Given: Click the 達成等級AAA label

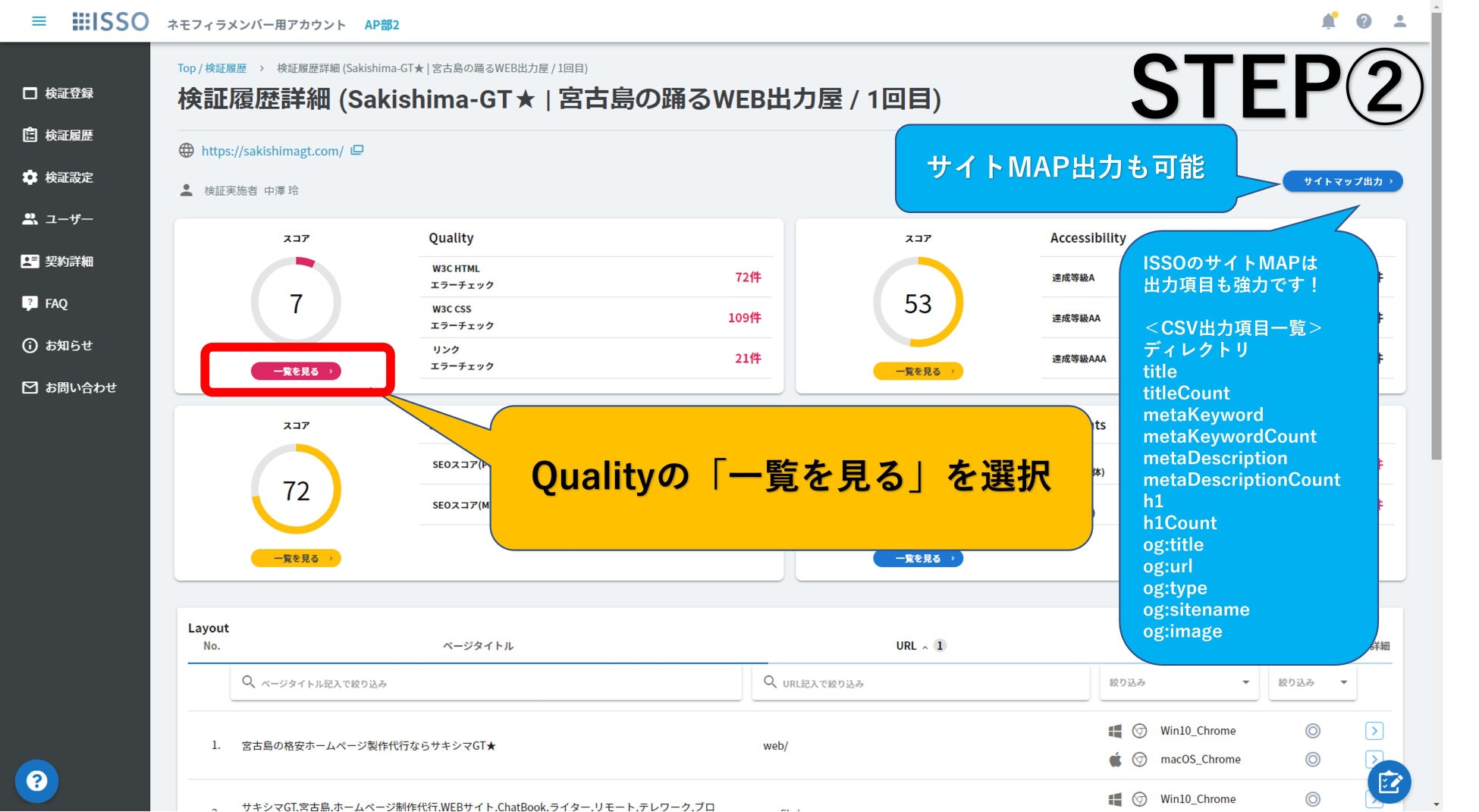Looking at the screenshot, I should coord(1079,359).
